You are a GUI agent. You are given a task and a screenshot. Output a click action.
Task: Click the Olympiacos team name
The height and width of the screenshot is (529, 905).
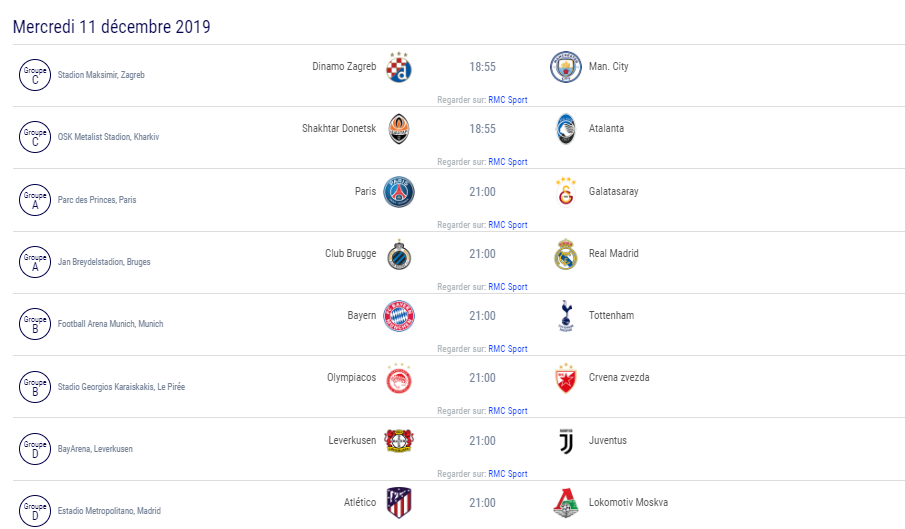[x=351, y=377]
